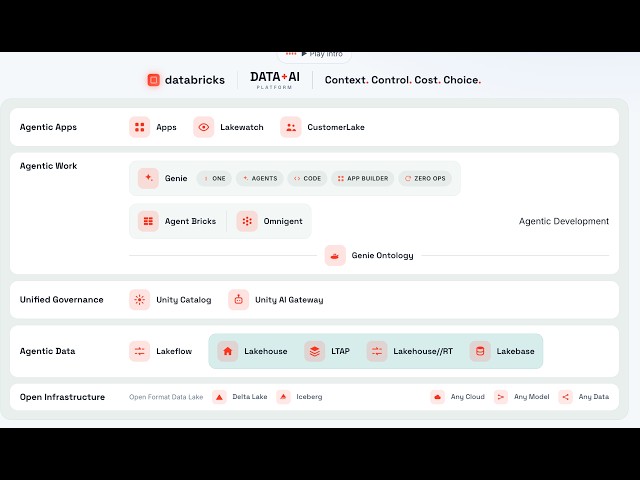Click the Agentic Apps row heading
The image size is (640, 480).
pyautogui.click(x=48, y=127)
